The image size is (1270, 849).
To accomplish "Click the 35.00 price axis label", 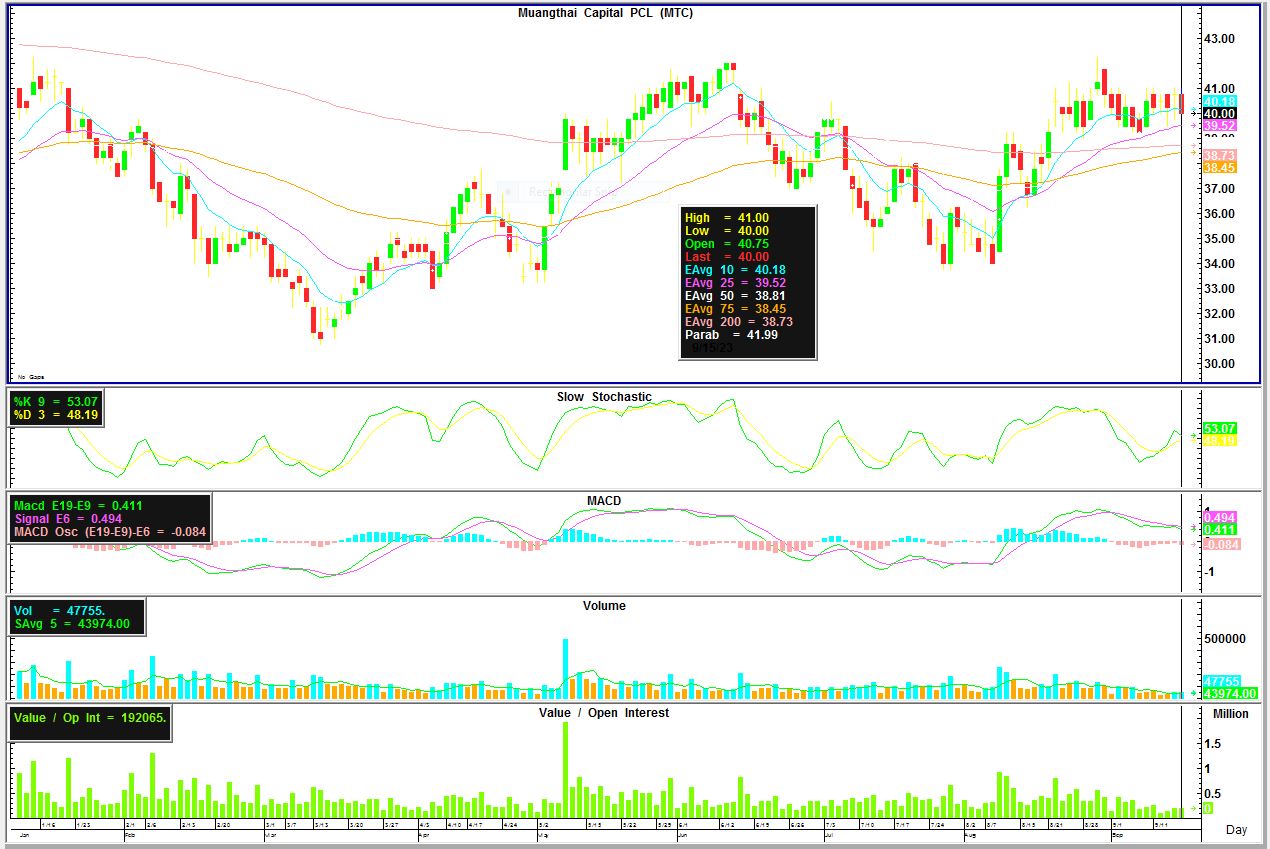I will [1220, 239].
